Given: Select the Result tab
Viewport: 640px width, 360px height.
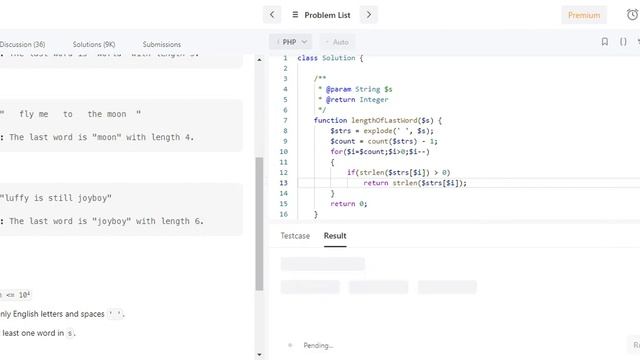Looking at the screenshot, I should coord(335,236).
